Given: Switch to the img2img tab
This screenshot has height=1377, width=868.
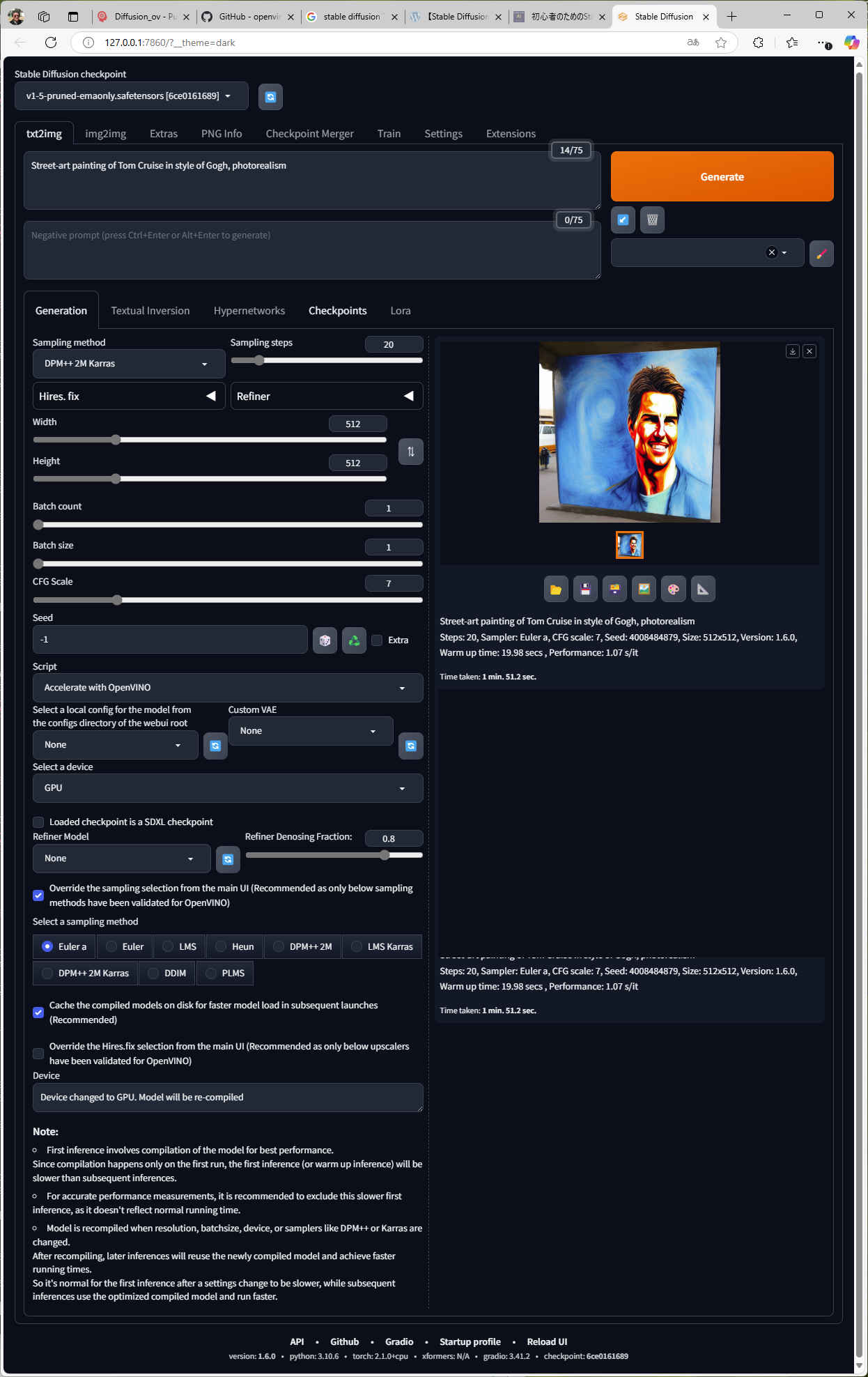Looking at the screenshot, I should coord(105,134).
